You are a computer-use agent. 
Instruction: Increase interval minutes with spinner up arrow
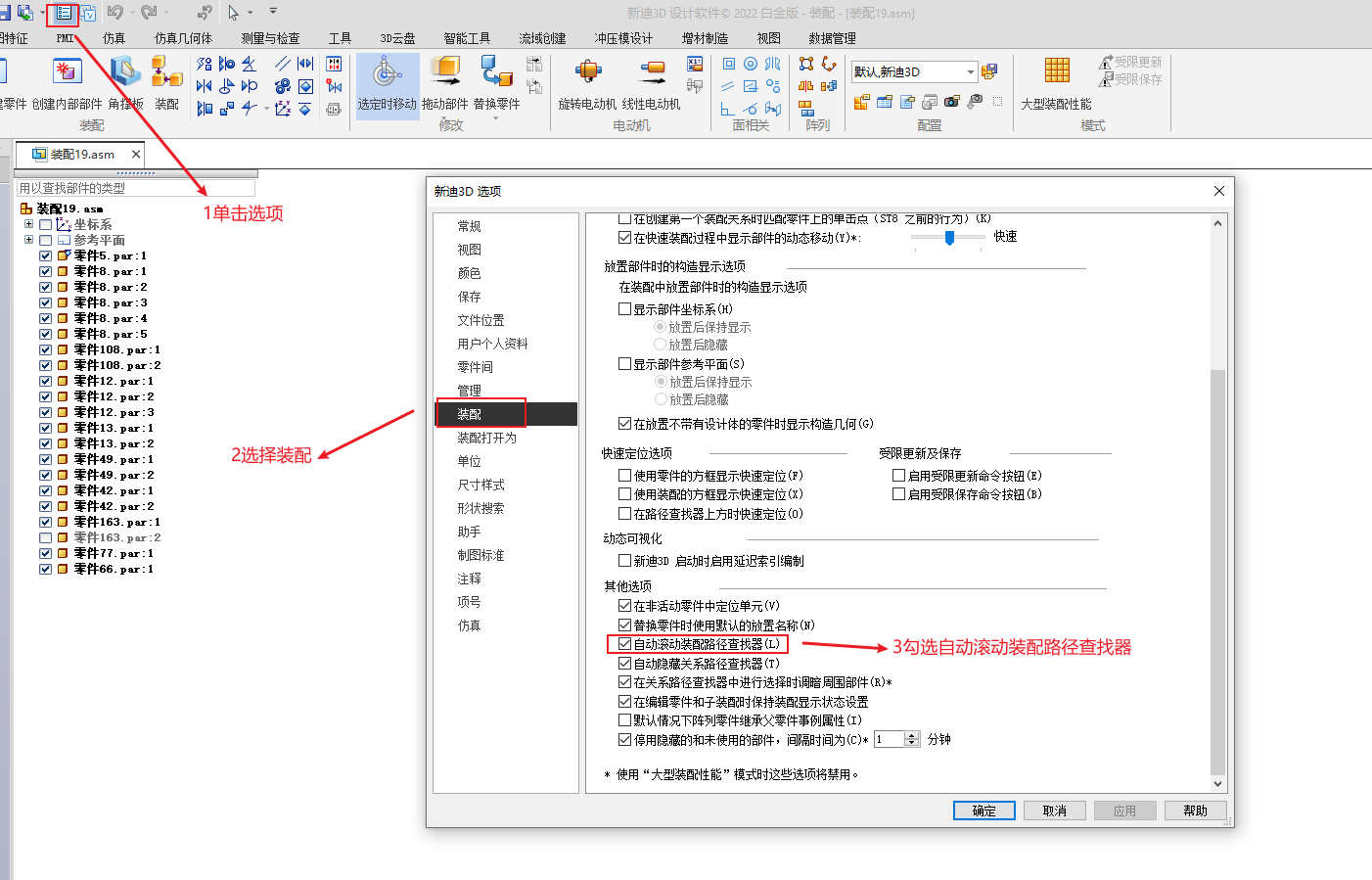912,736
